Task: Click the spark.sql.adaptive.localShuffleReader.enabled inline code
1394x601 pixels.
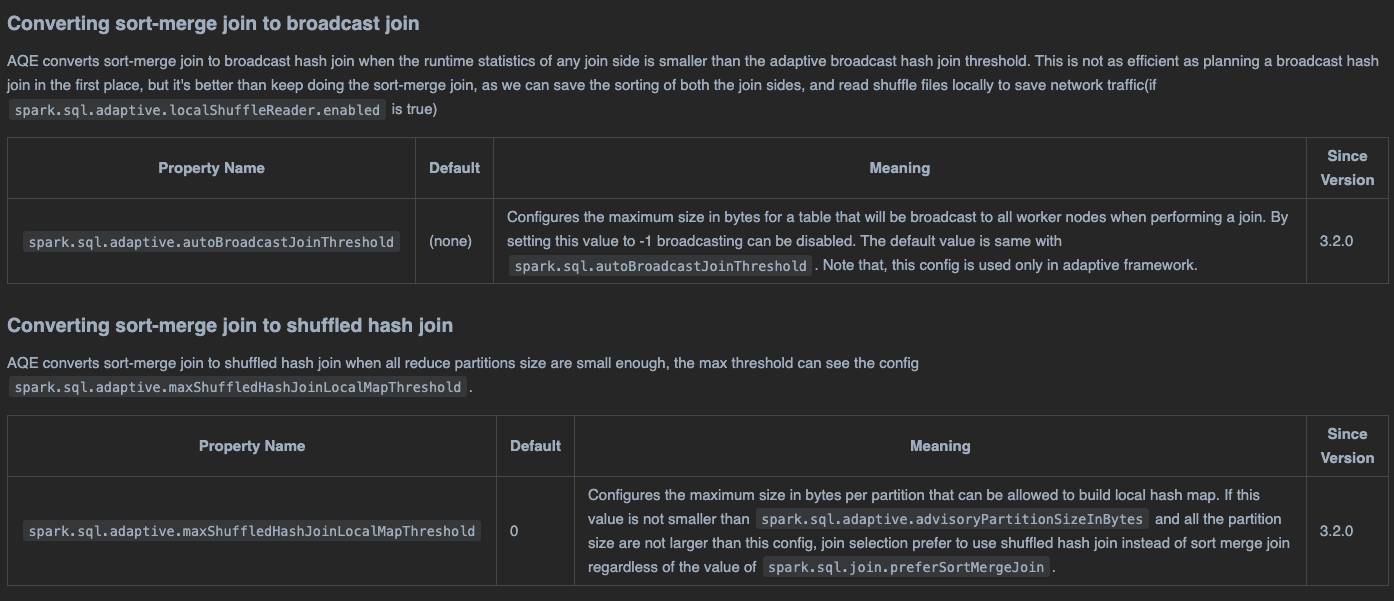Action: click(197, 110)
